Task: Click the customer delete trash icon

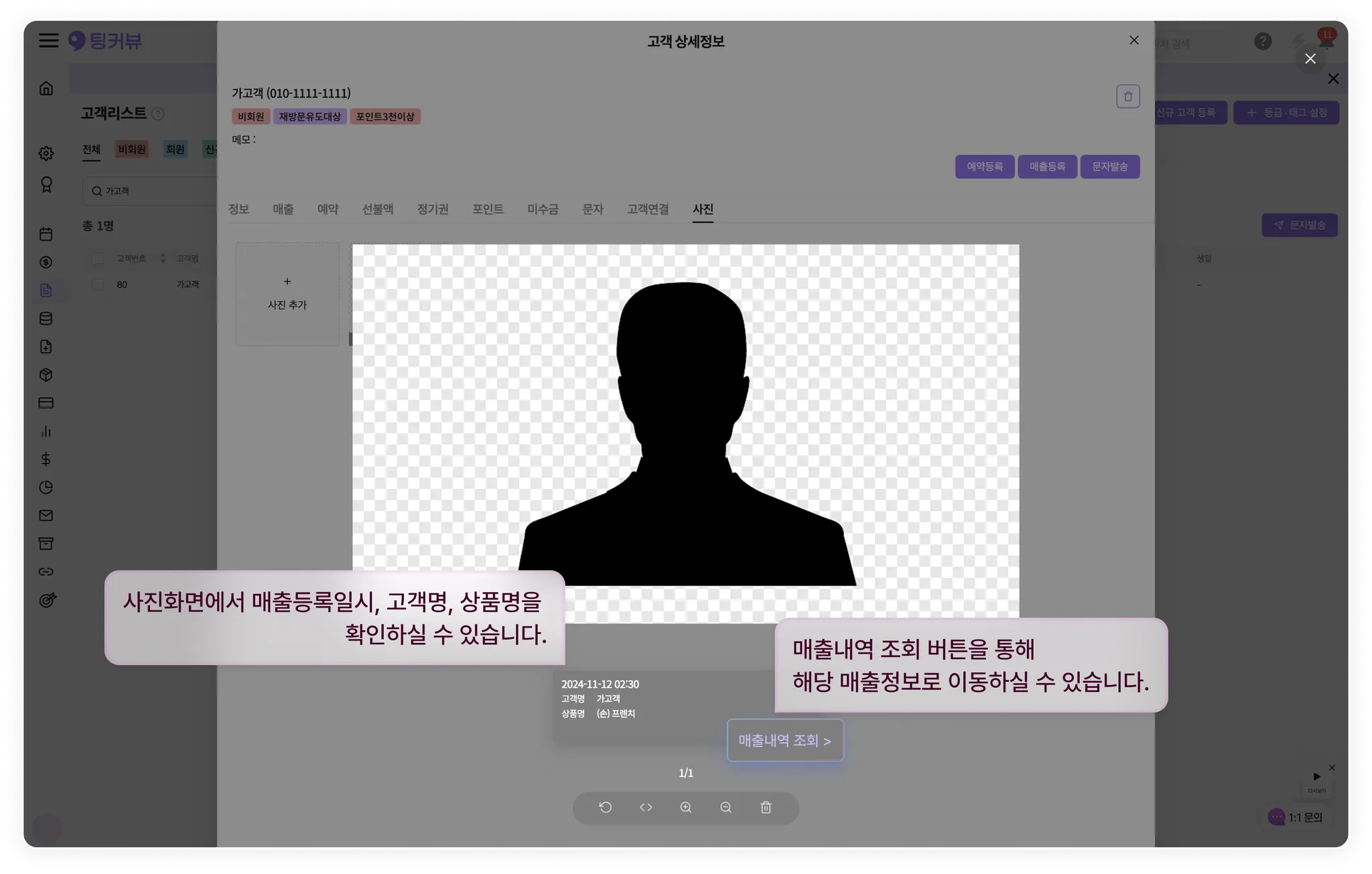Action: (1127, 96)
